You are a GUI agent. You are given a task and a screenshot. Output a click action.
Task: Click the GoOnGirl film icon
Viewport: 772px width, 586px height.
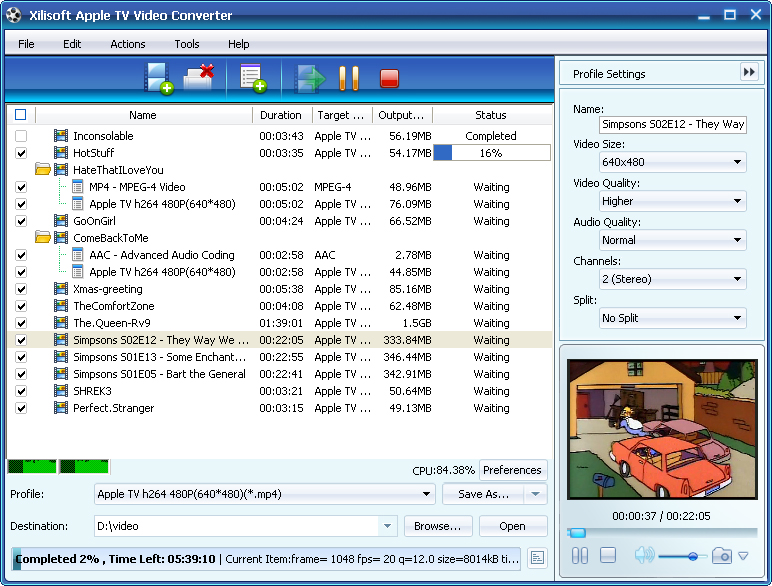pyautogui.click(x=61, y=221)
